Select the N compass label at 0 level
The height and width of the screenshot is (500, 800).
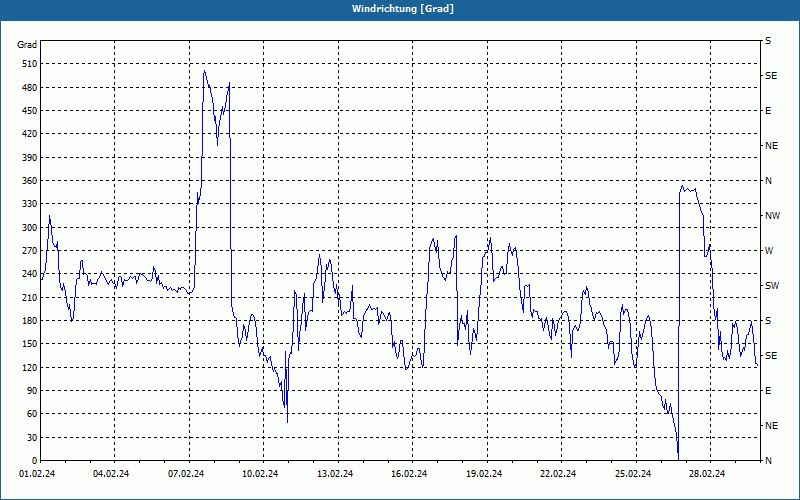pyautogui.click(x=768, y=461)
